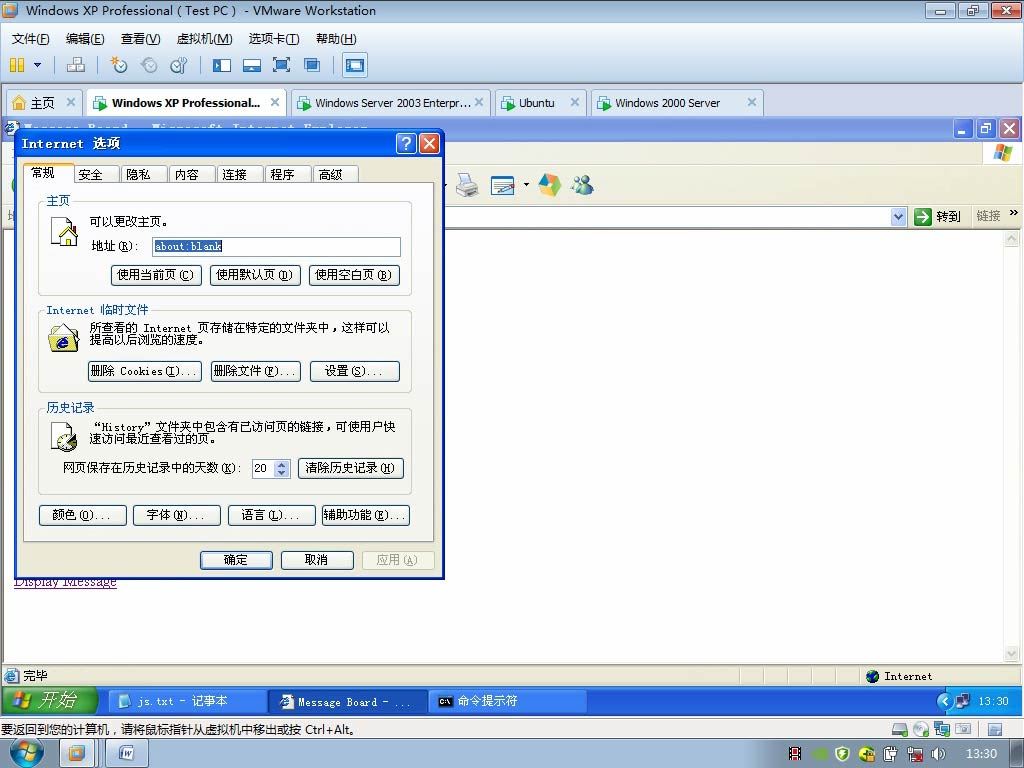Image resolution: width=1024 pixels, height=768 pixels.
Task: Open the snapshot manager icon
Action: [178, 65]
